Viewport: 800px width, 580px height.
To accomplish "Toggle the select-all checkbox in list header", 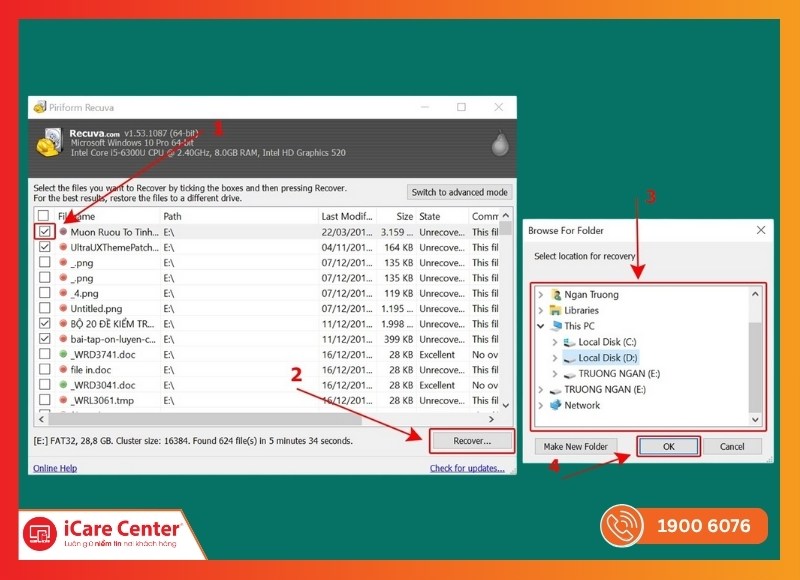I will pyautogui.click(x=44, y=216).
